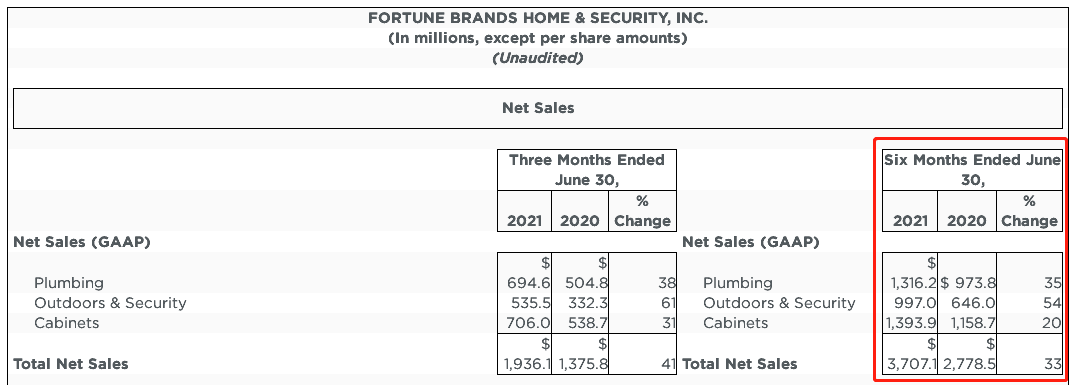Select the Six Months Ended June 30 header
Viewport: 1072px width, 385px height.
coord(973,170)
